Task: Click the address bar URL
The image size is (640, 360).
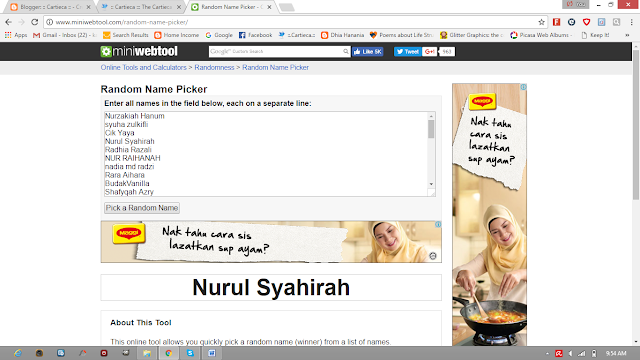Action: (x=122, y=22)
